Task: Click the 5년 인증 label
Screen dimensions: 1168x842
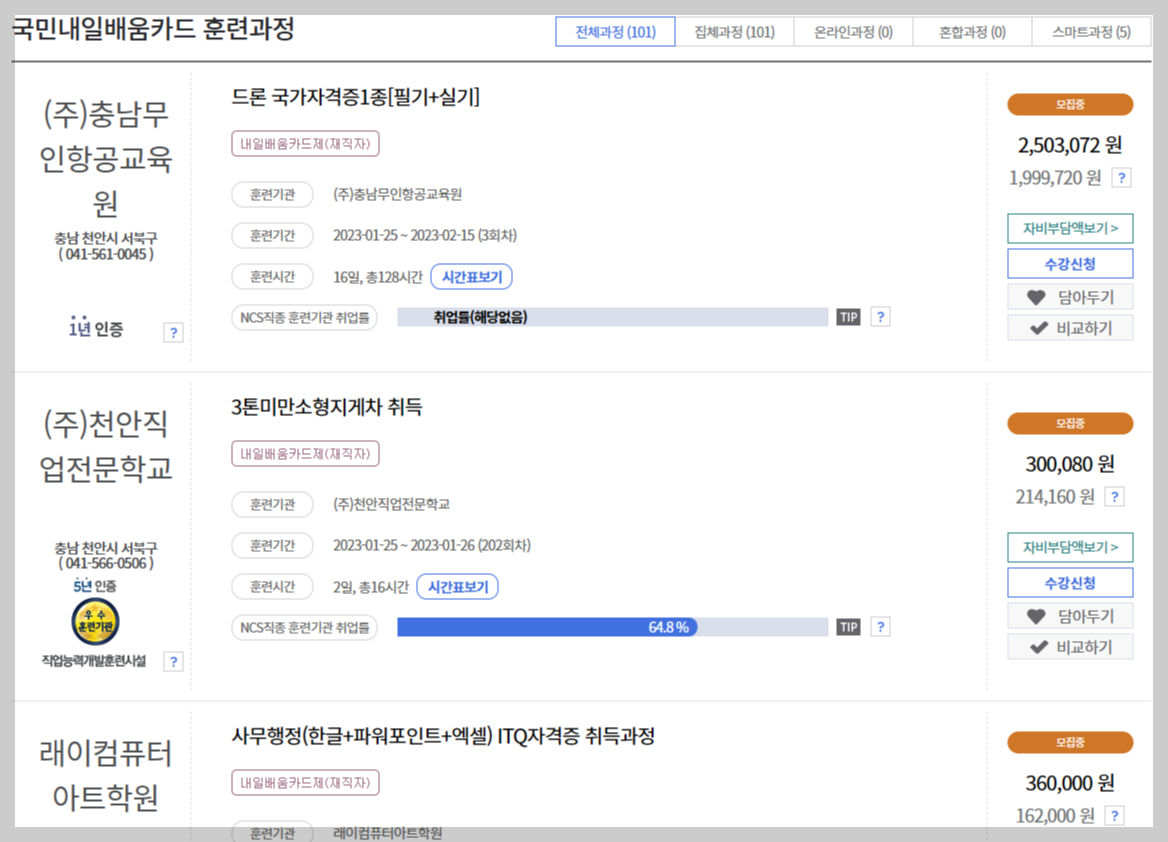Action: [95, 586]
